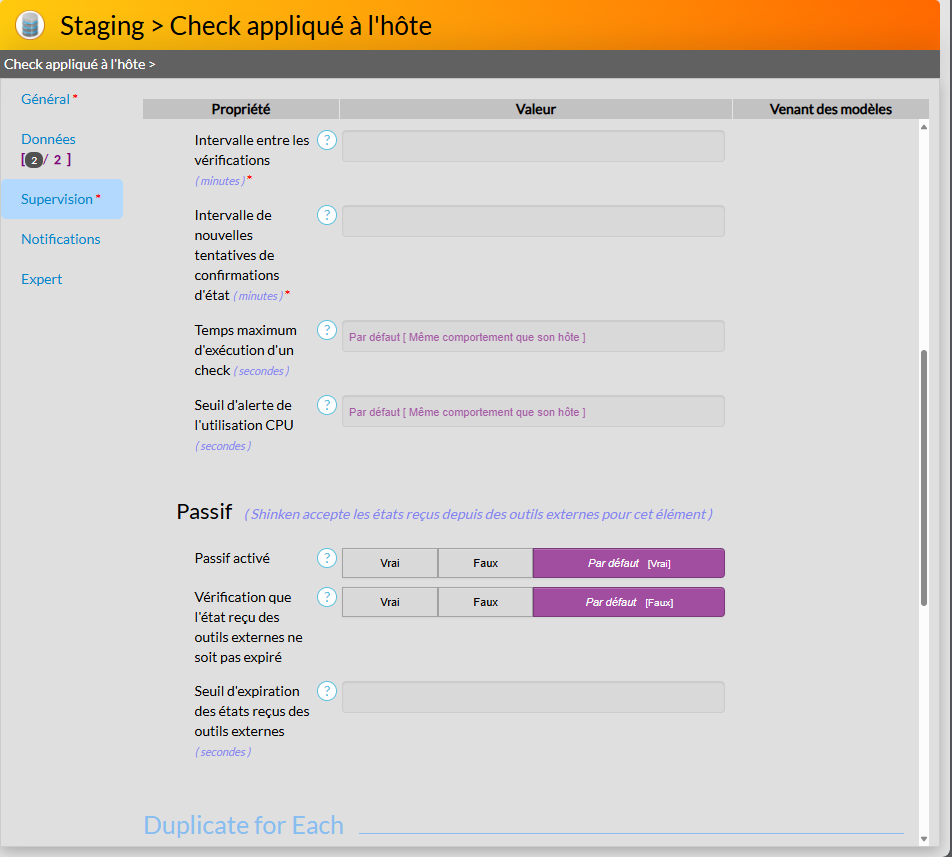Open help for Vérification état non expiré
The width and height of the screenshot is (952, 857).
coord(326,597)
